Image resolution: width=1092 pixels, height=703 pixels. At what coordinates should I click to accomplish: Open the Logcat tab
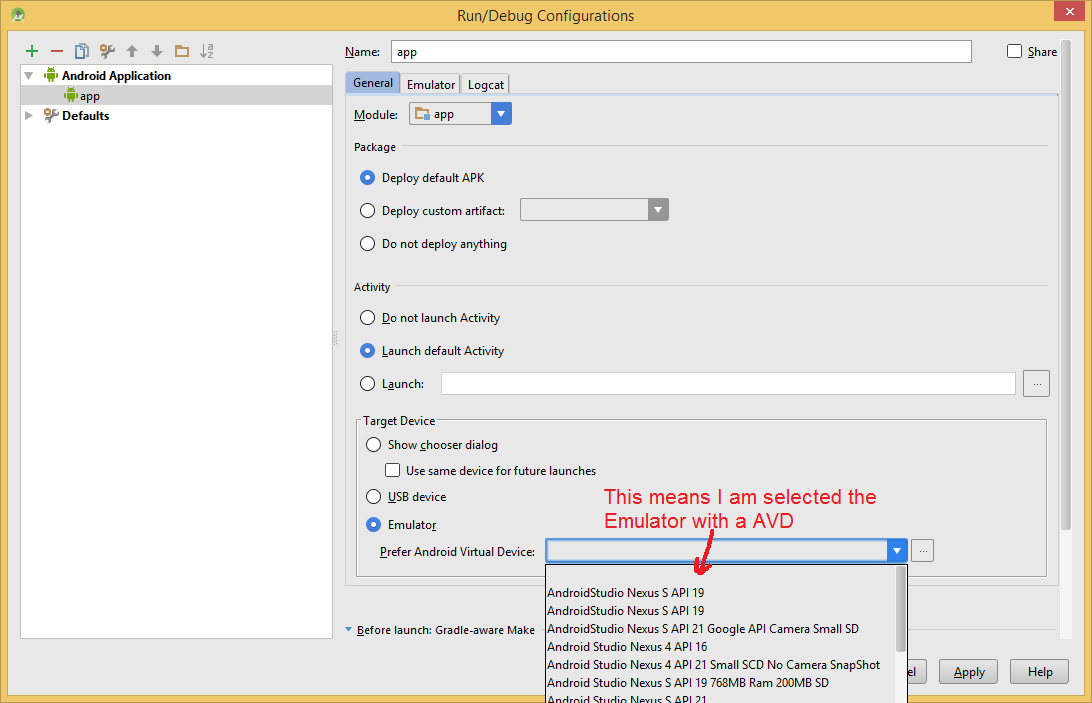[x=486, y=85]
